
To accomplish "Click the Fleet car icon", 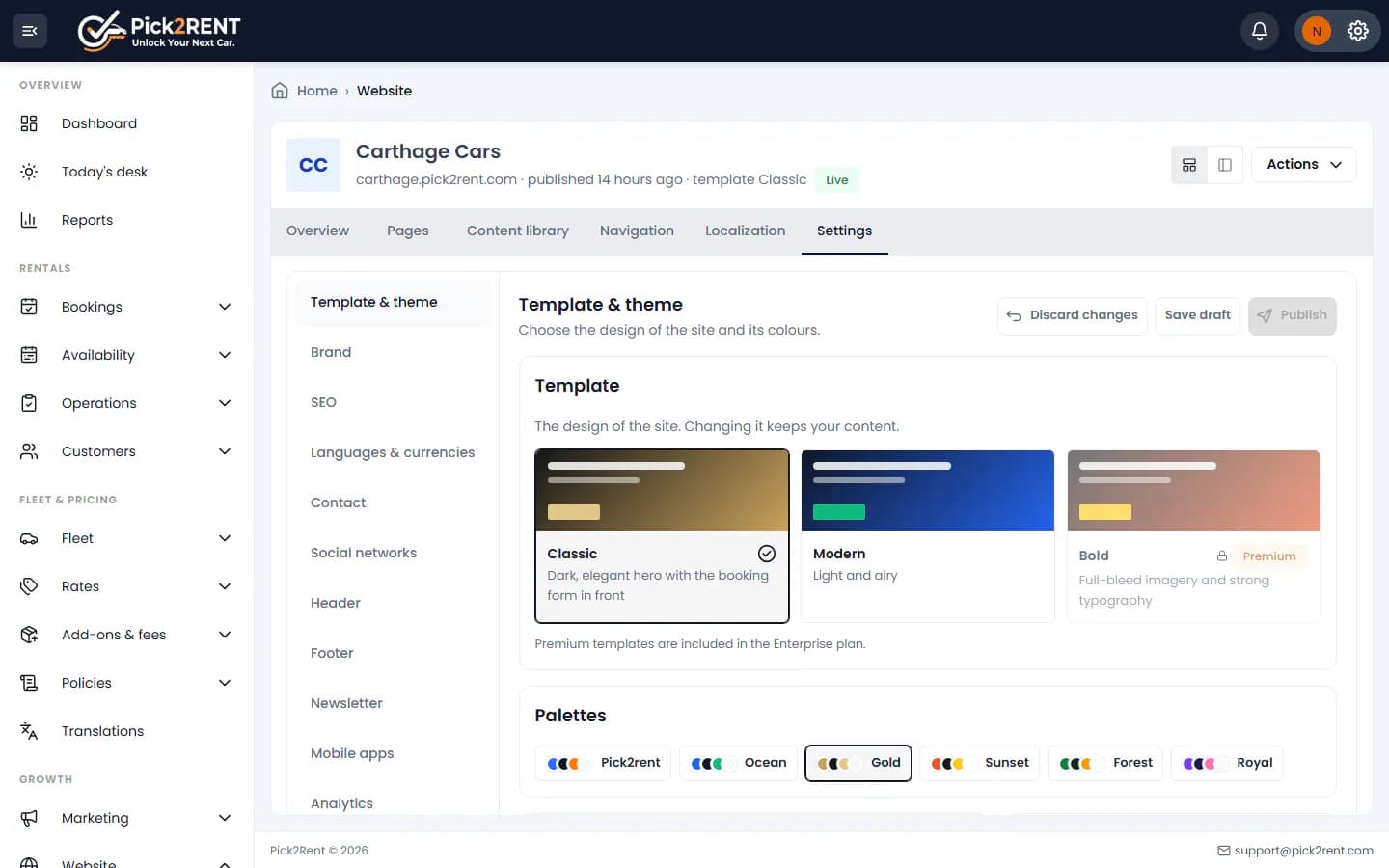I will pyautogui.click(x=29, y=538).
